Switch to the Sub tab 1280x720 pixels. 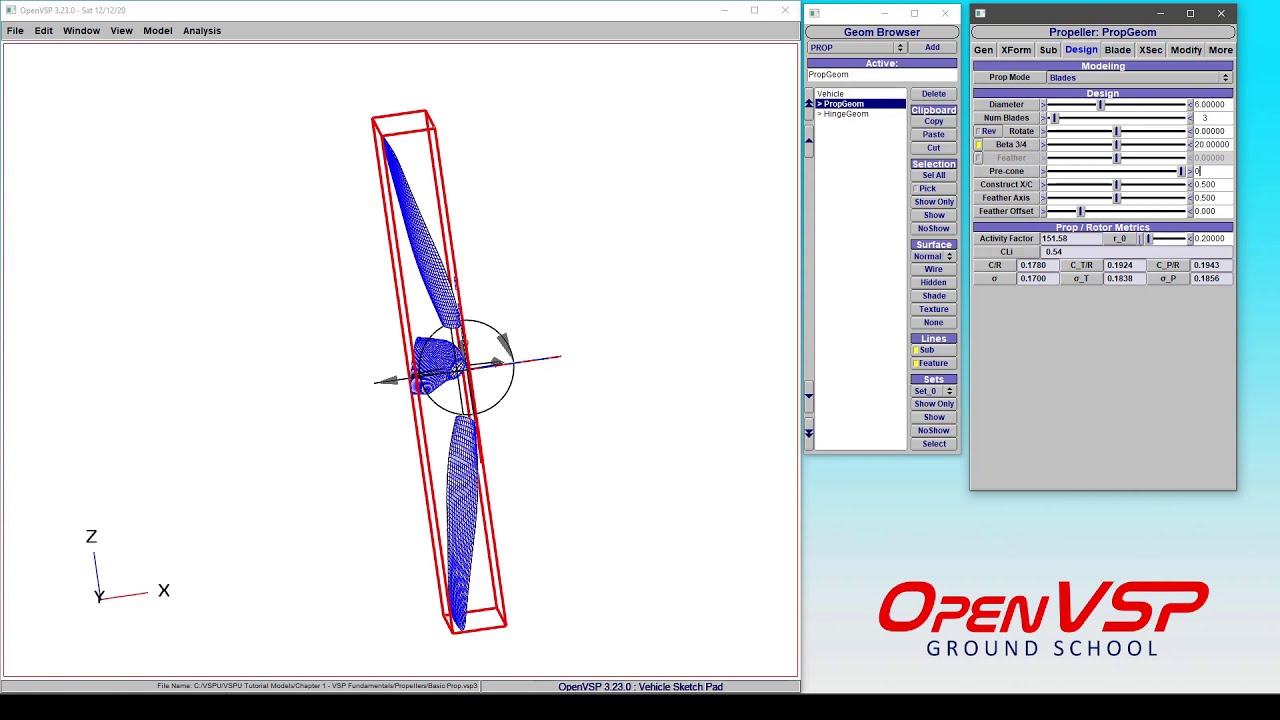[1048, 50]
